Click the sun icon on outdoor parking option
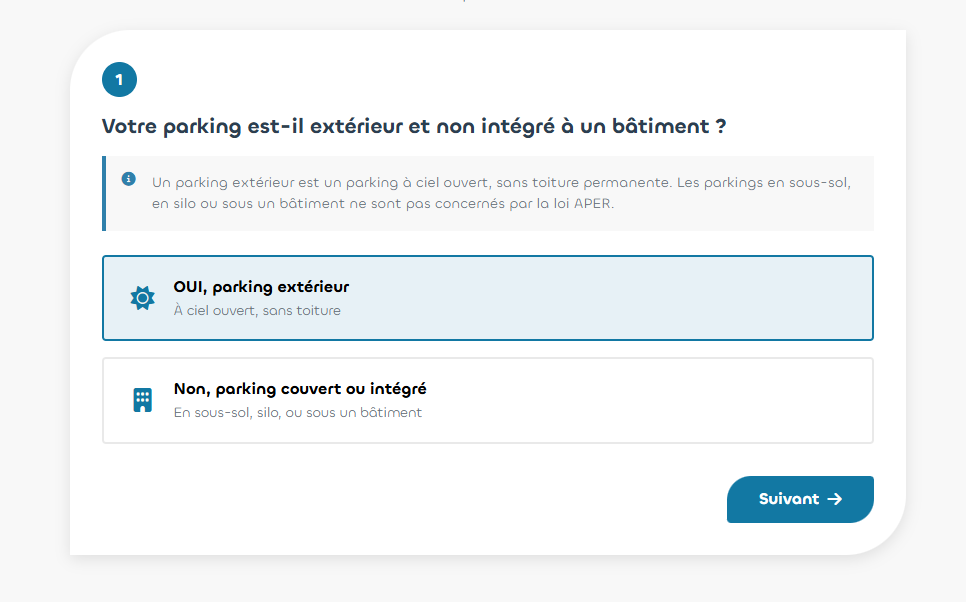966x602 pixels. (x=143, y=298)
